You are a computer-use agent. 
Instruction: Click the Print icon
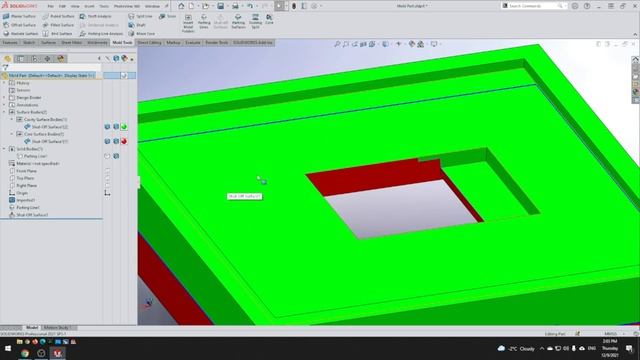(235, 6)
